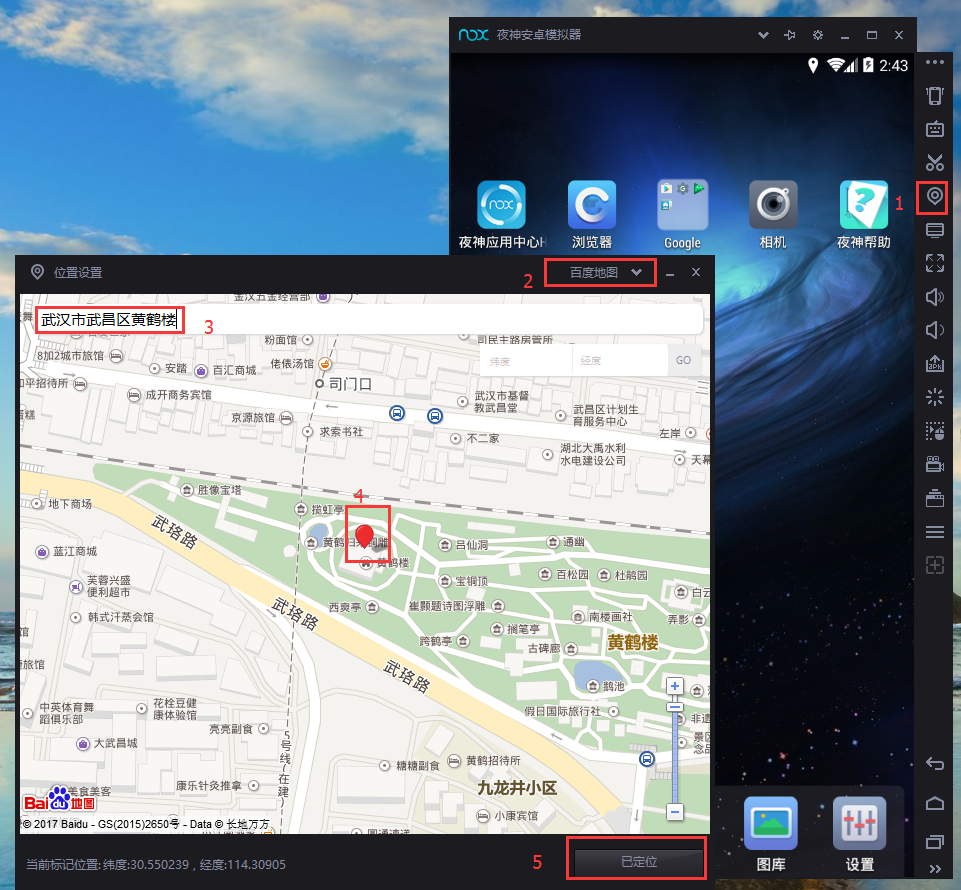Open the shake device tool in Nox sidebar

coord(935,96)
